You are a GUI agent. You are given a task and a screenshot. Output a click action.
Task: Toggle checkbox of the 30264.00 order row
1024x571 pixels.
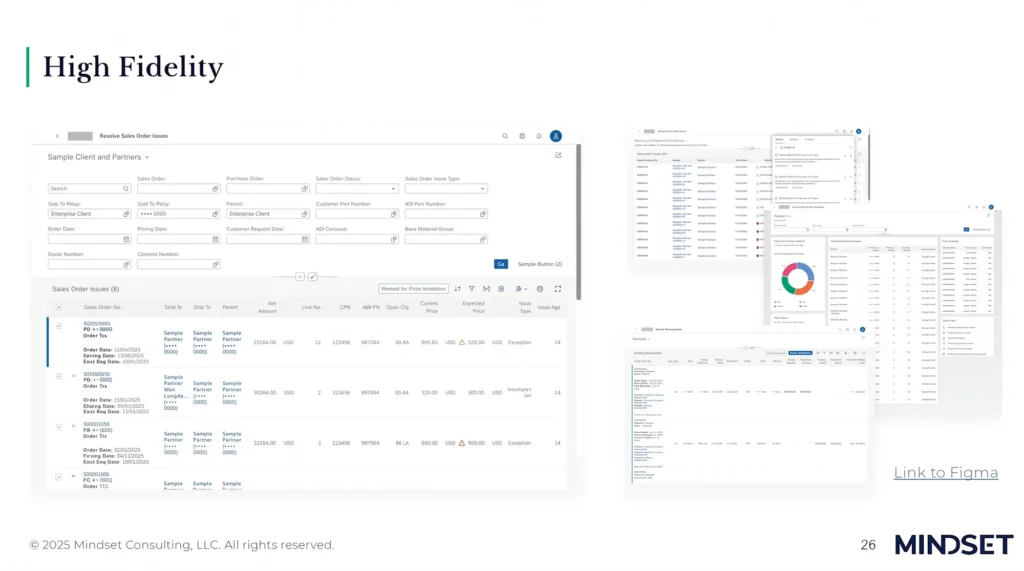[x=59, y=376]
